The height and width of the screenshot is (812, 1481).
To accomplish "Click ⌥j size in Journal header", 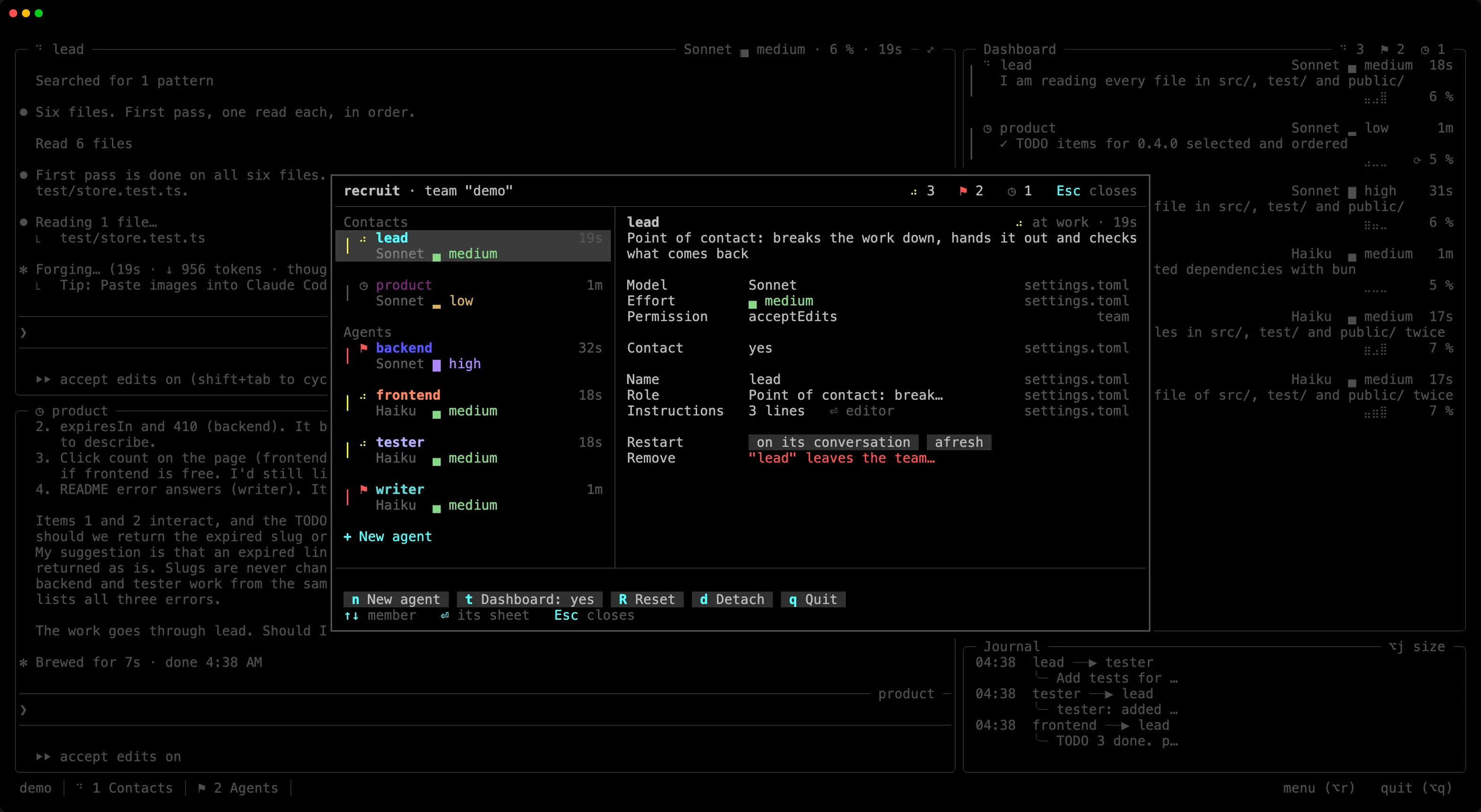I will [x=1417, y=646].
